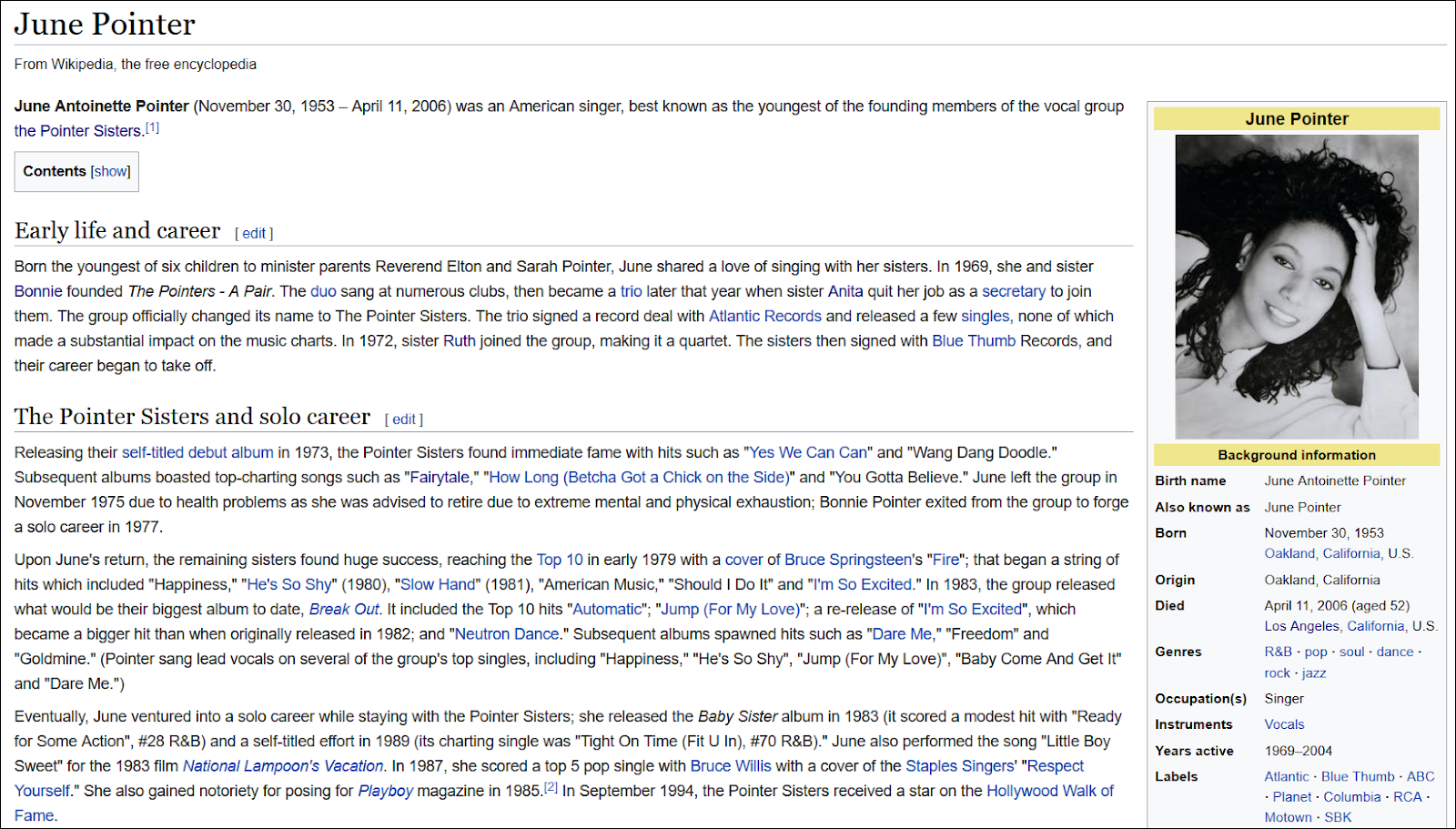Screen dimensions: 1456x829
Task: Open the Blue Thumb link in the paragraph
Action: pos(974,340)
